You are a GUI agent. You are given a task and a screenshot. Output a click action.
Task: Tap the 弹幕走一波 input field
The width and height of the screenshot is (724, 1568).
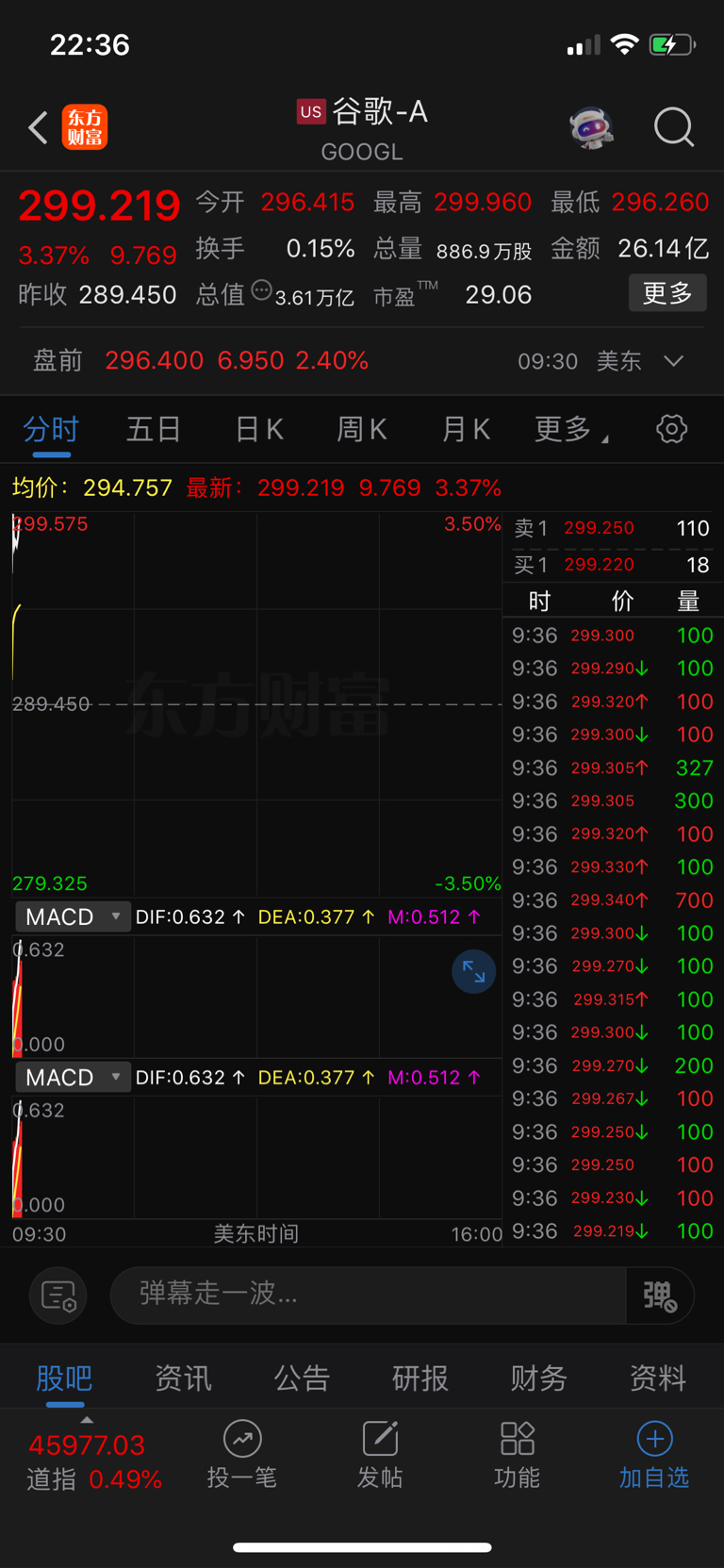[x=368, y=1296]
